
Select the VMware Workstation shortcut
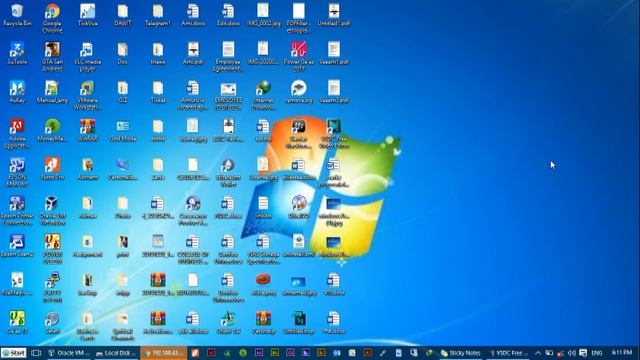coord(87,95)
